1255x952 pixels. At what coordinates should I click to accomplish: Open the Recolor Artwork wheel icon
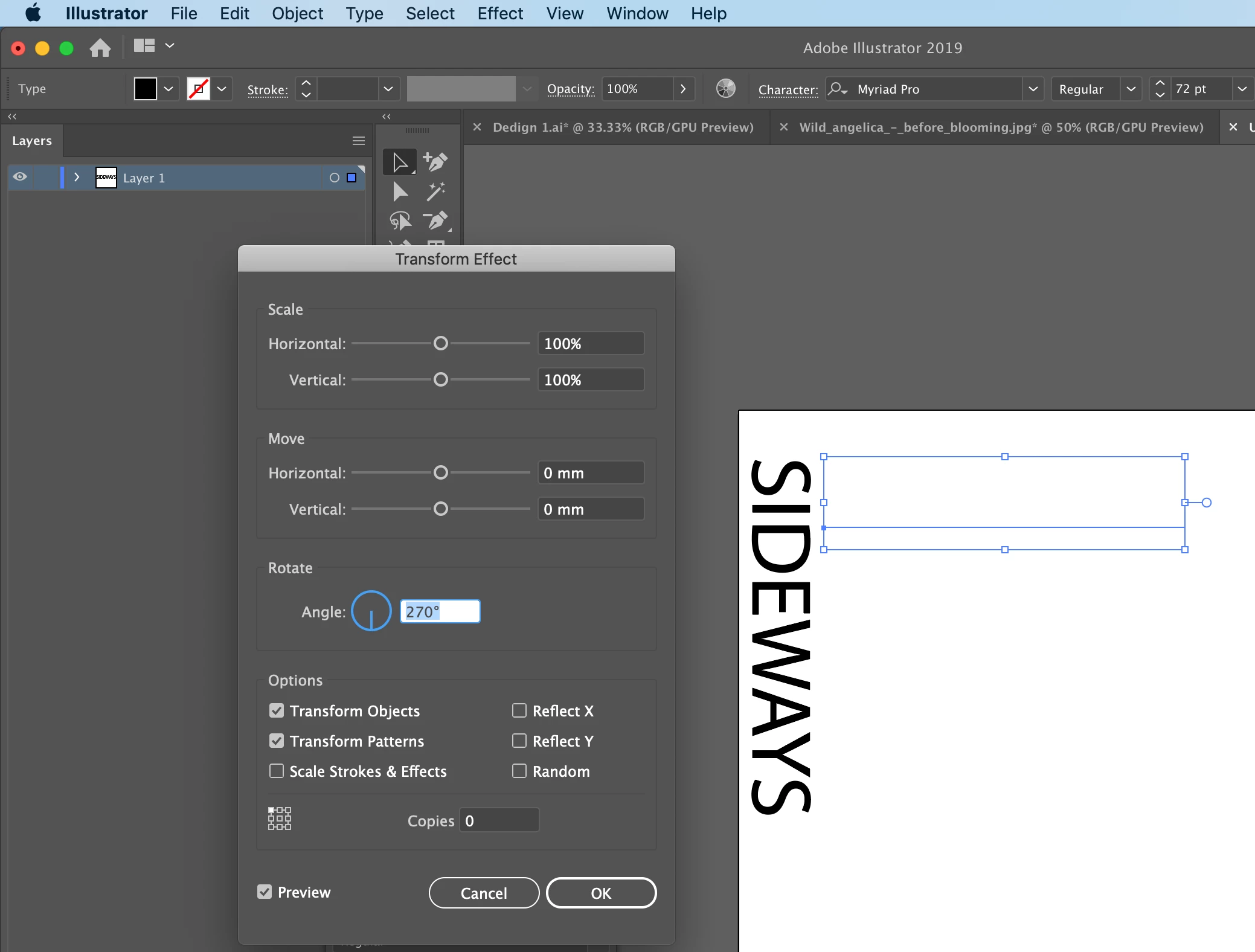click(x=725, y=89)
